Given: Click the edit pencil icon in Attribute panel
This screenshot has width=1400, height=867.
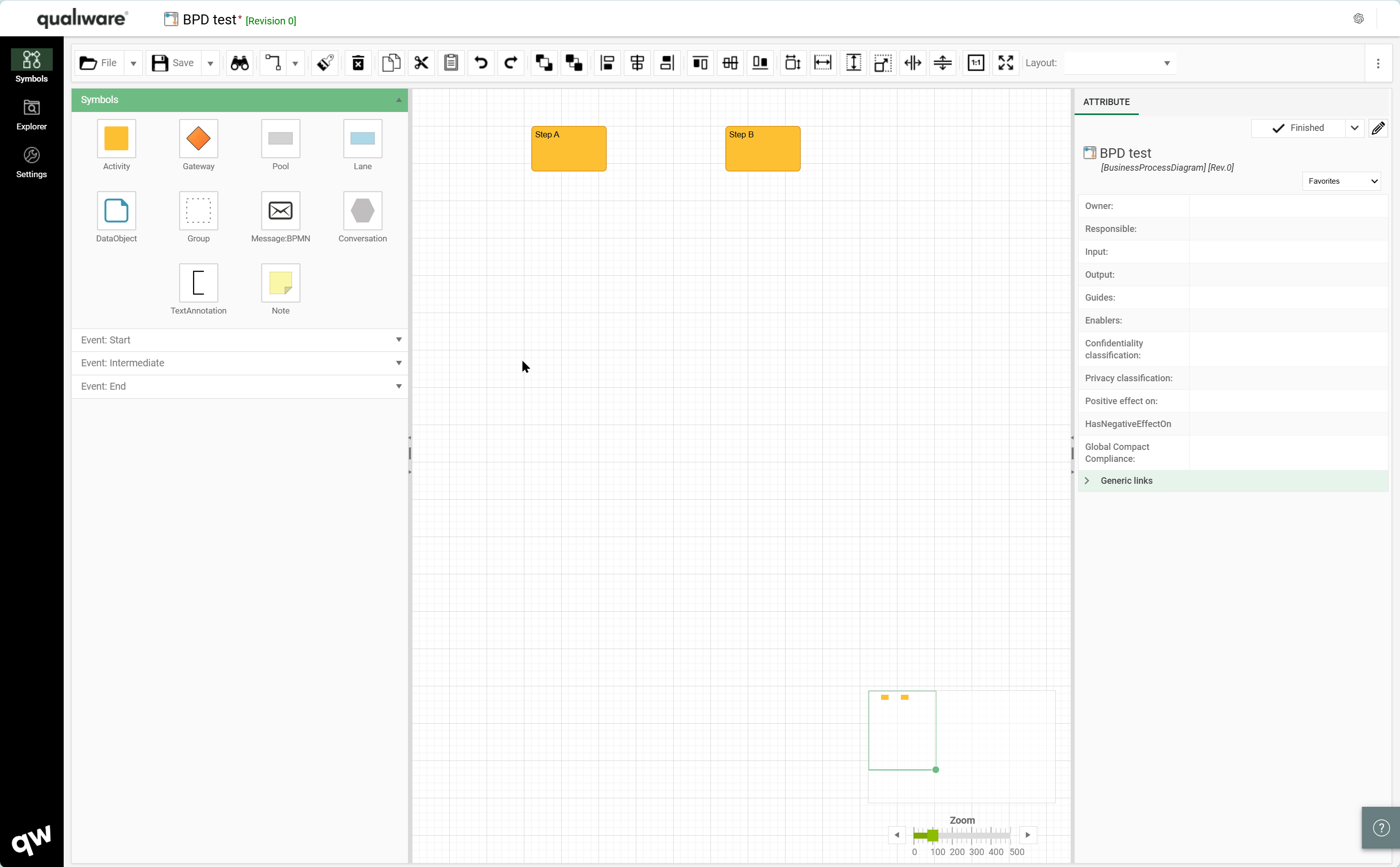Looking at the screenshot, I should pos(1378,128).
